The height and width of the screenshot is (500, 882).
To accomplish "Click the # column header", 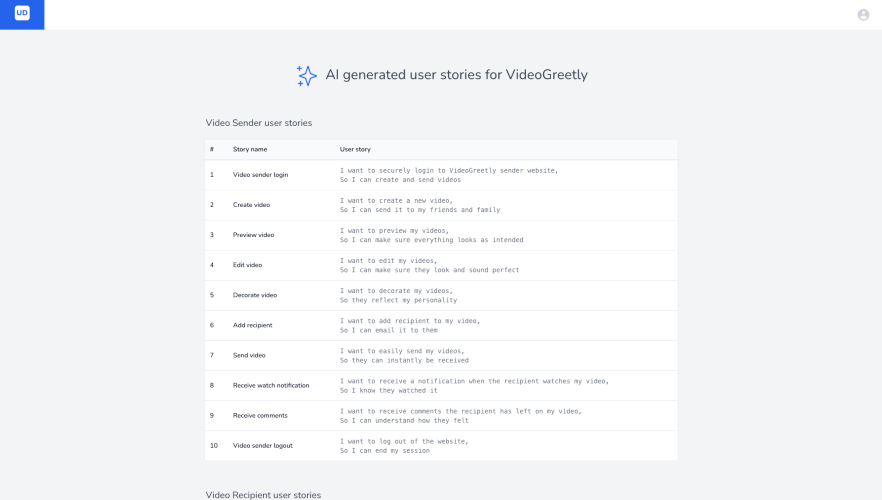I will tap(212, 150).
